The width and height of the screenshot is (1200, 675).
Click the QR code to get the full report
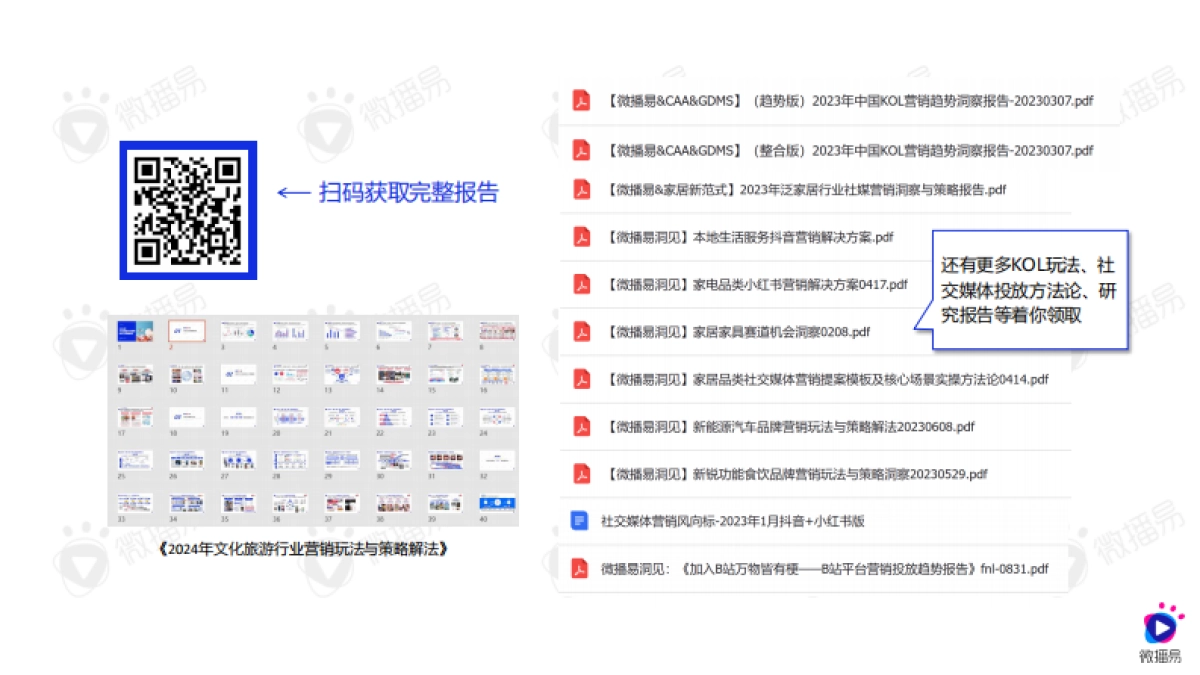point(189,209)
